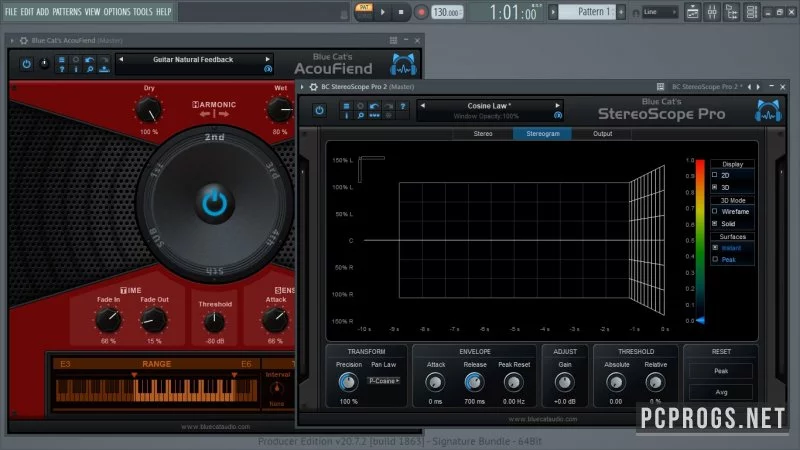Click StereoScope undo icon
Viewport: 800px width, 450px height.
tap(374, 106)
